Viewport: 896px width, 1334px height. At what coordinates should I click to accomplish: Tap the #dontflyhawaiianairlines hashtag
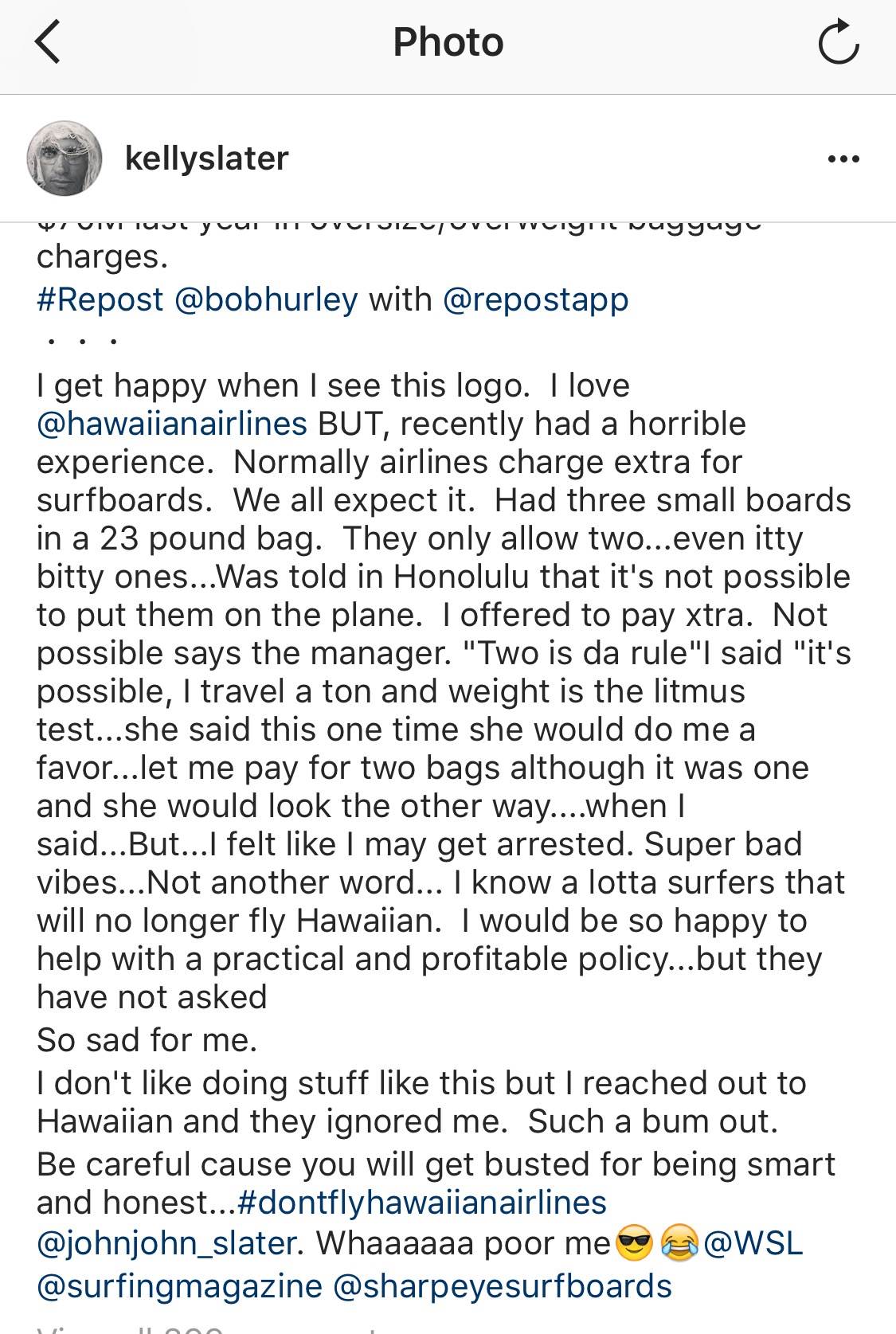click(422, 1202)
